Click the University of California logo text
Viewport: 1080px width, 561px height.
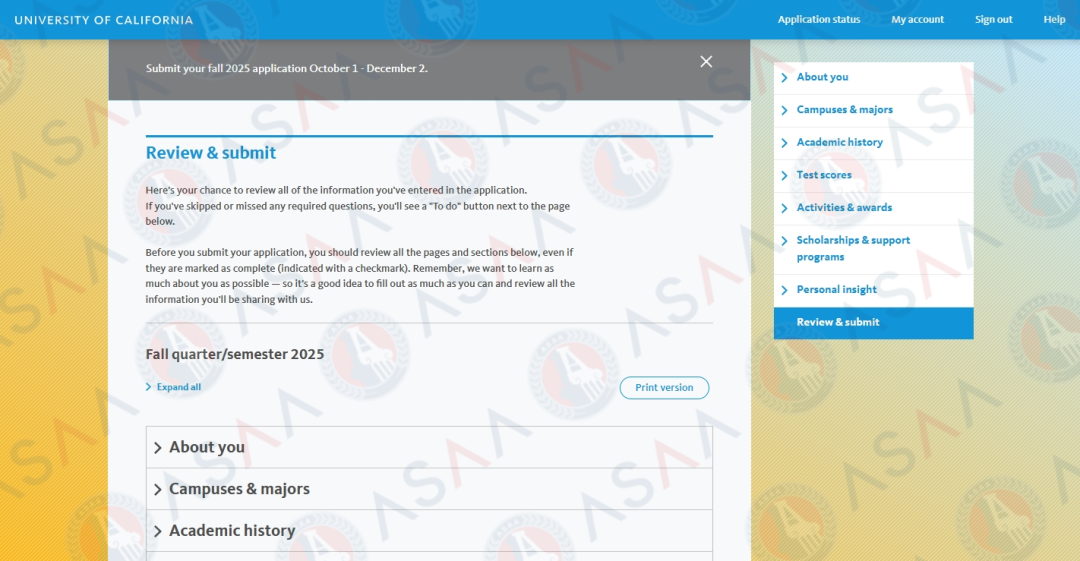[104, 20]
